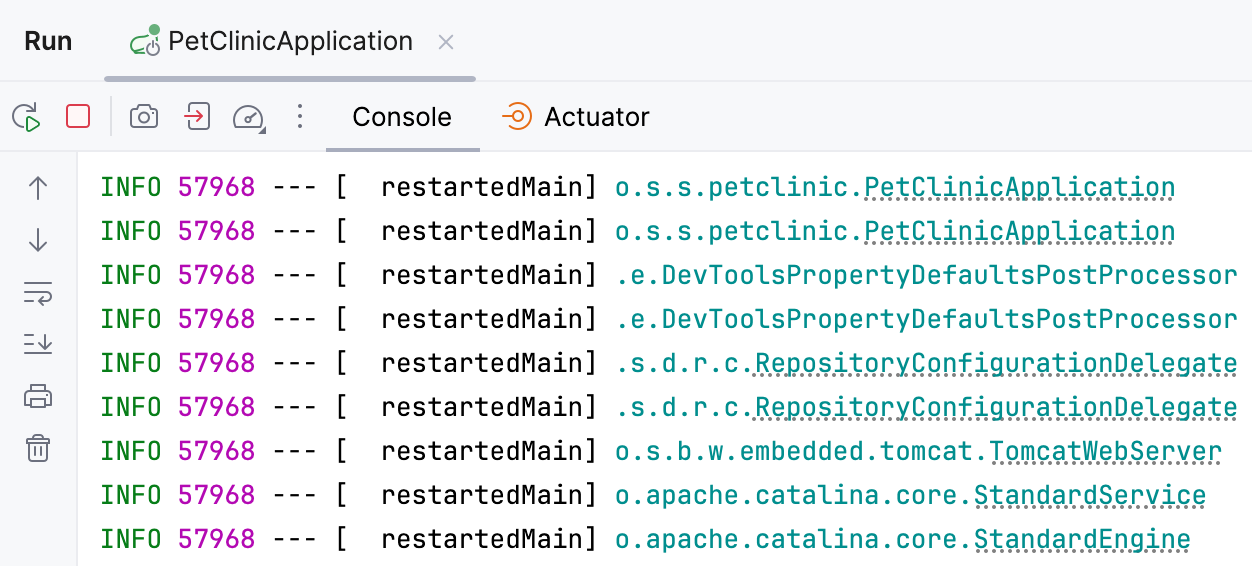Toggle soft-wrap for console output
The image size is (1252, 566).
(38, 293)
